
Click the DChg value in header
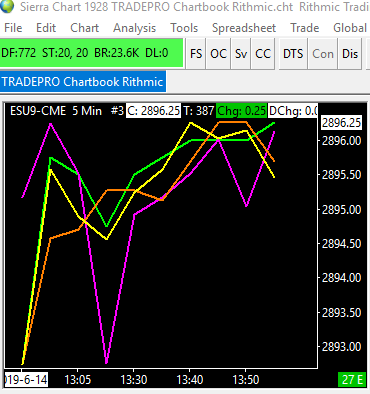tap(293, 111)
